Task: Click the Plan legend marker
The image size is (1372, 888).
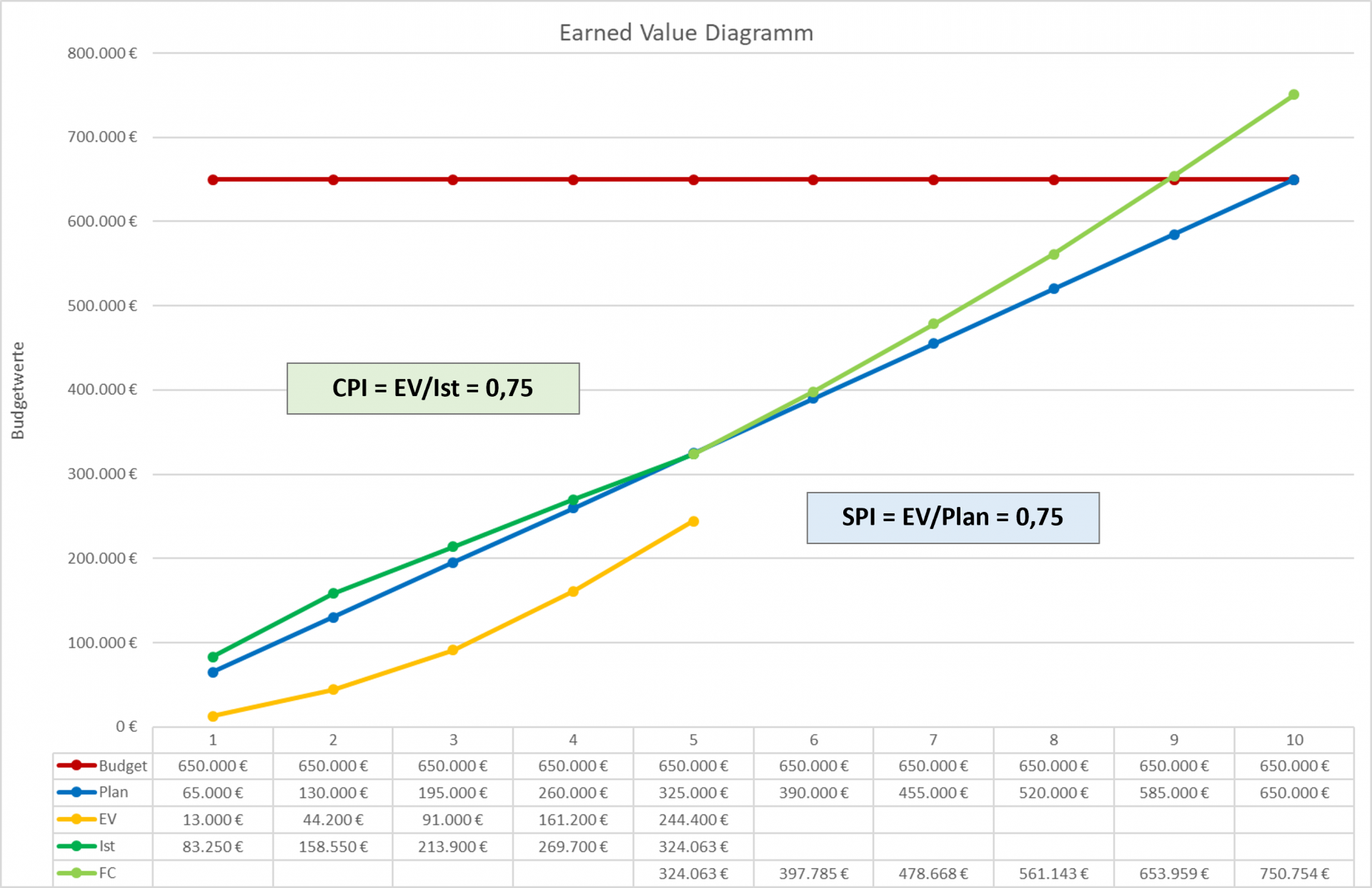Action: click(x=76, y=792)
